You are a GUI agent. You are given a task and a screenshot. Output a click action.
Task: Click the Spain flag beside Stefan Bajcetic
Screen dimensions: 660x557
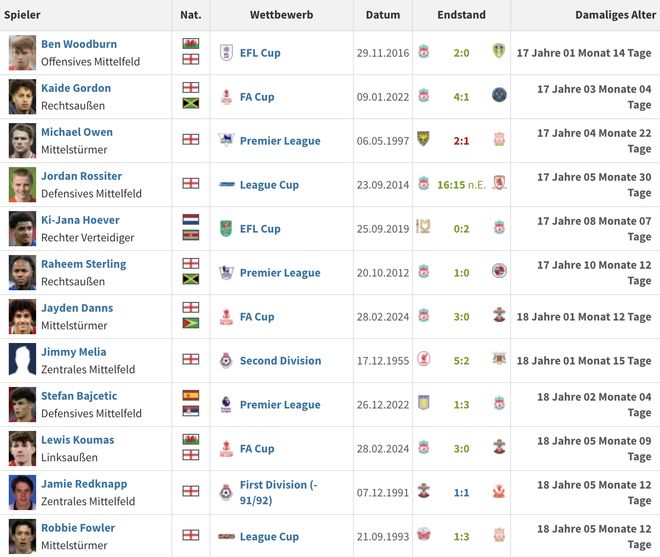coord(191,395)
